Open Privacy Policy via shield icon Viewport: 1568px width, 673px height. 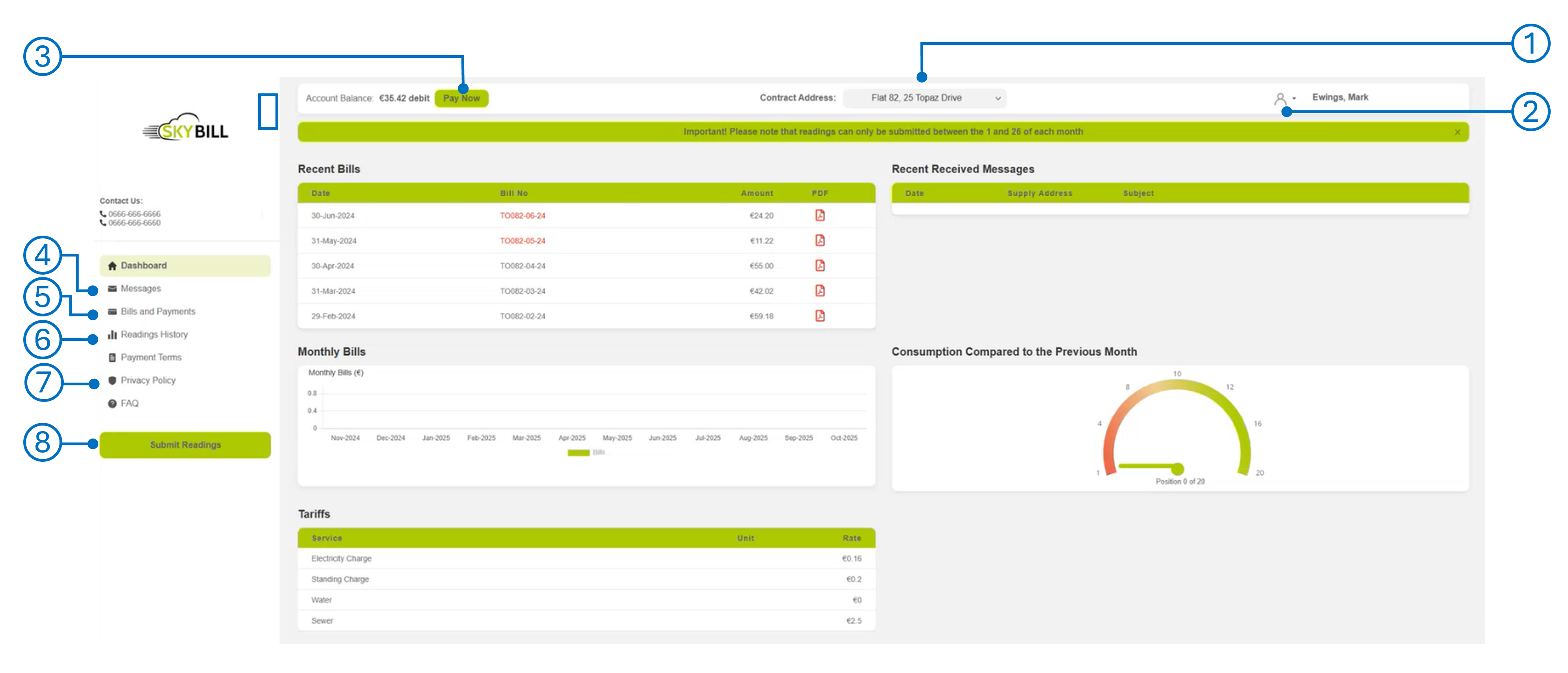pyautogui.click(x=112, y=380)
